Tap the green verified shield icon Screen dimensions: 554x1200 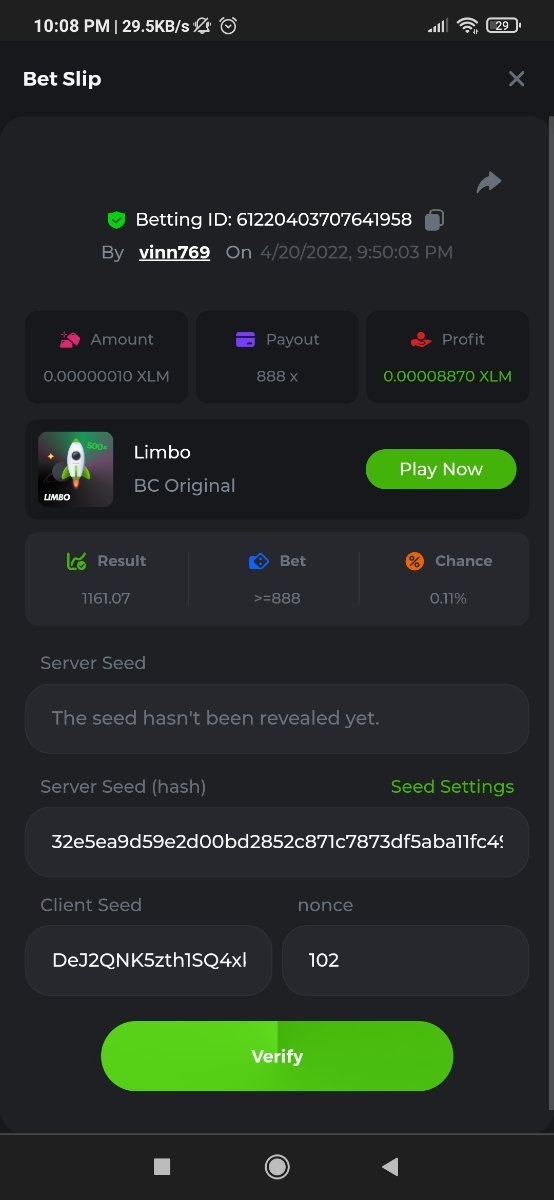(116, 219)
